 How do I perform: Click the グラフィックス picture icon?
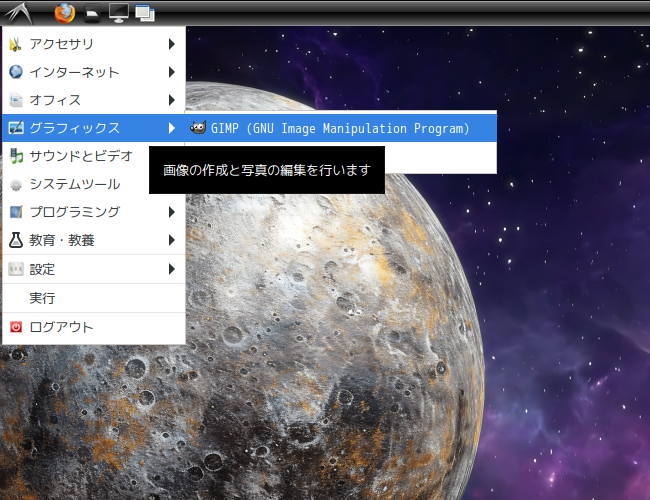16,128
